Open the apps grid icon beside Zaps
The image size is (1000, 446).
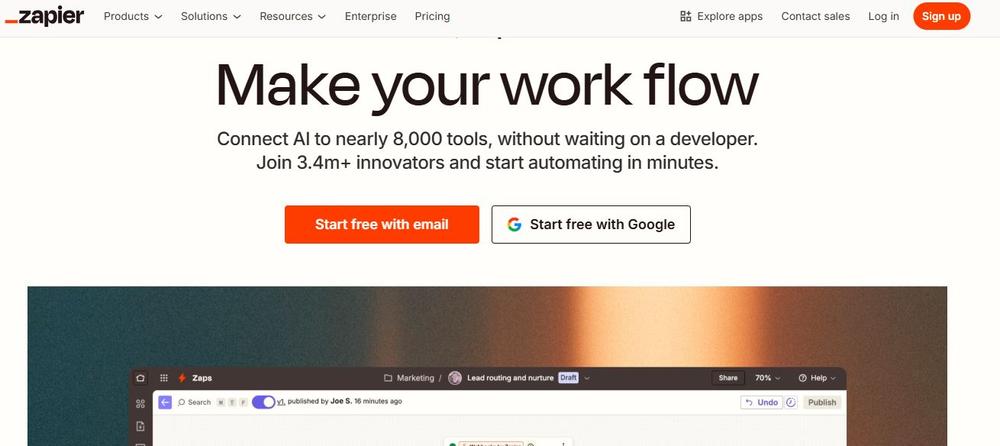(163, 378)
